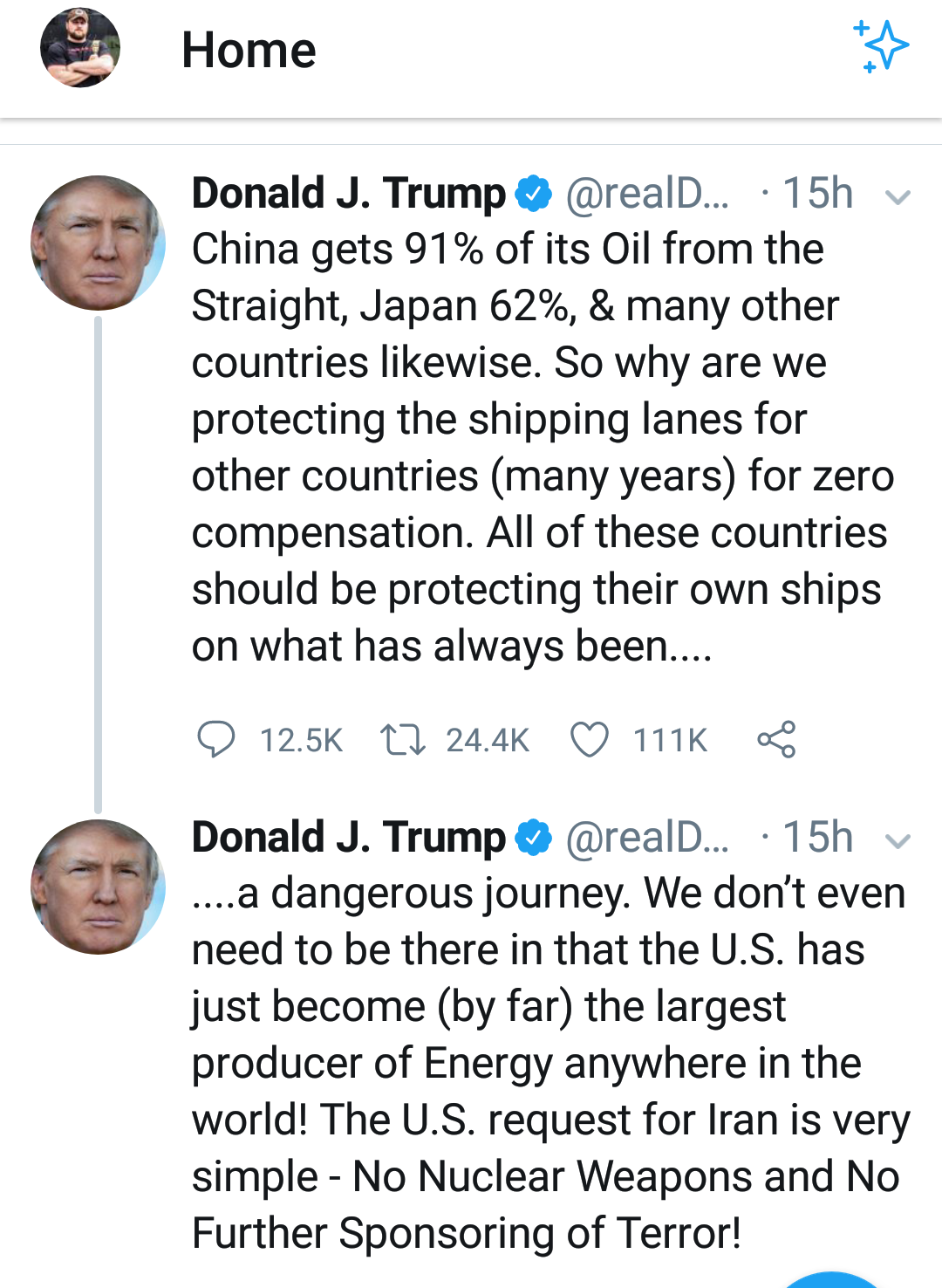Open Donald J. Trump name on second tweet
The height and width of the screenshot is (1288, 942).
click(x=349, y=837)
